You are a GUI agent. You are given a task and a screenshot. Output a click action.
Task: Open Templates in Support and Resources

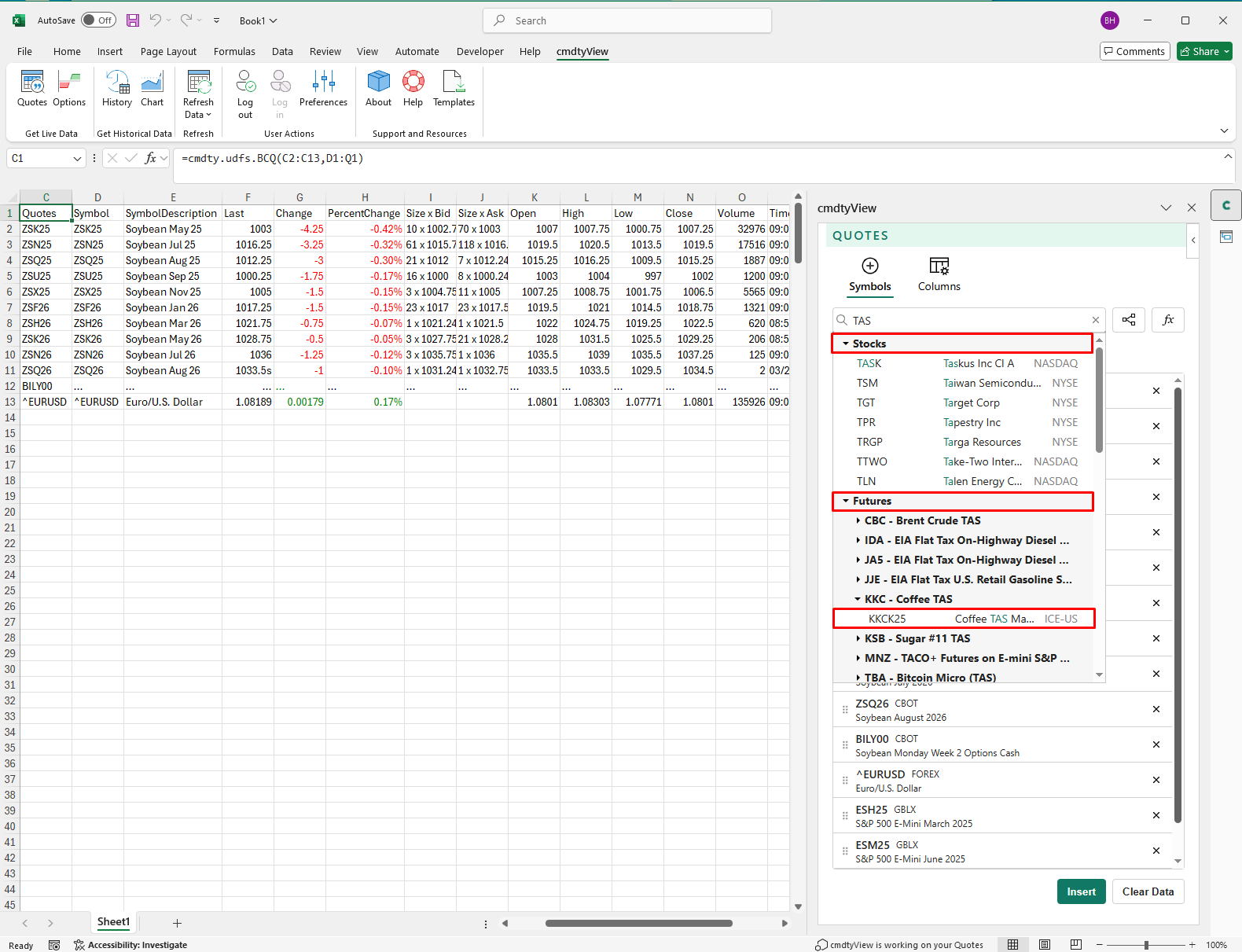(x=454, y=88)
